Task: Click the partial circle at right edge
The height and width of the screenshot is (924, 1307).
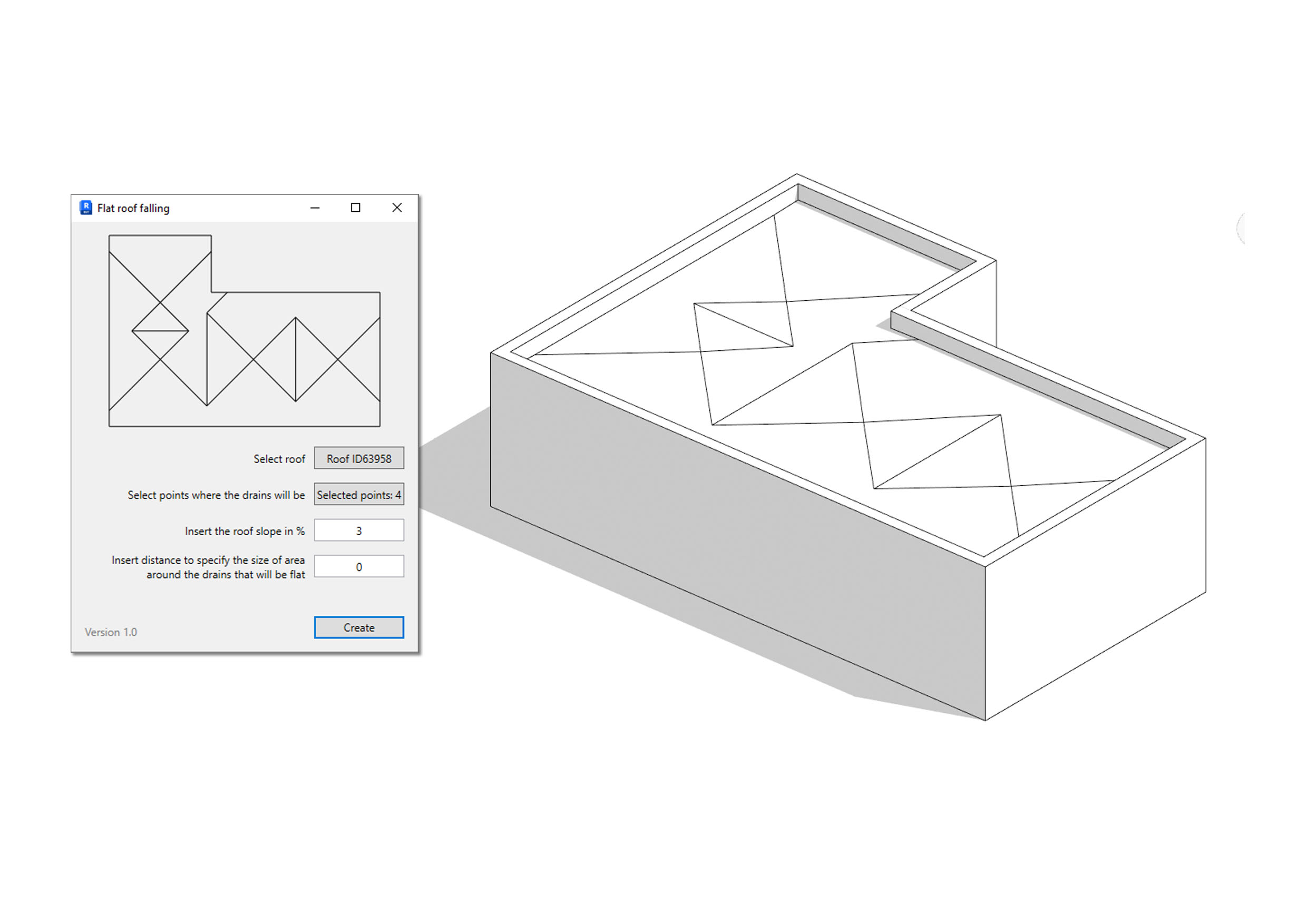Action: [x=1242, y=229]
